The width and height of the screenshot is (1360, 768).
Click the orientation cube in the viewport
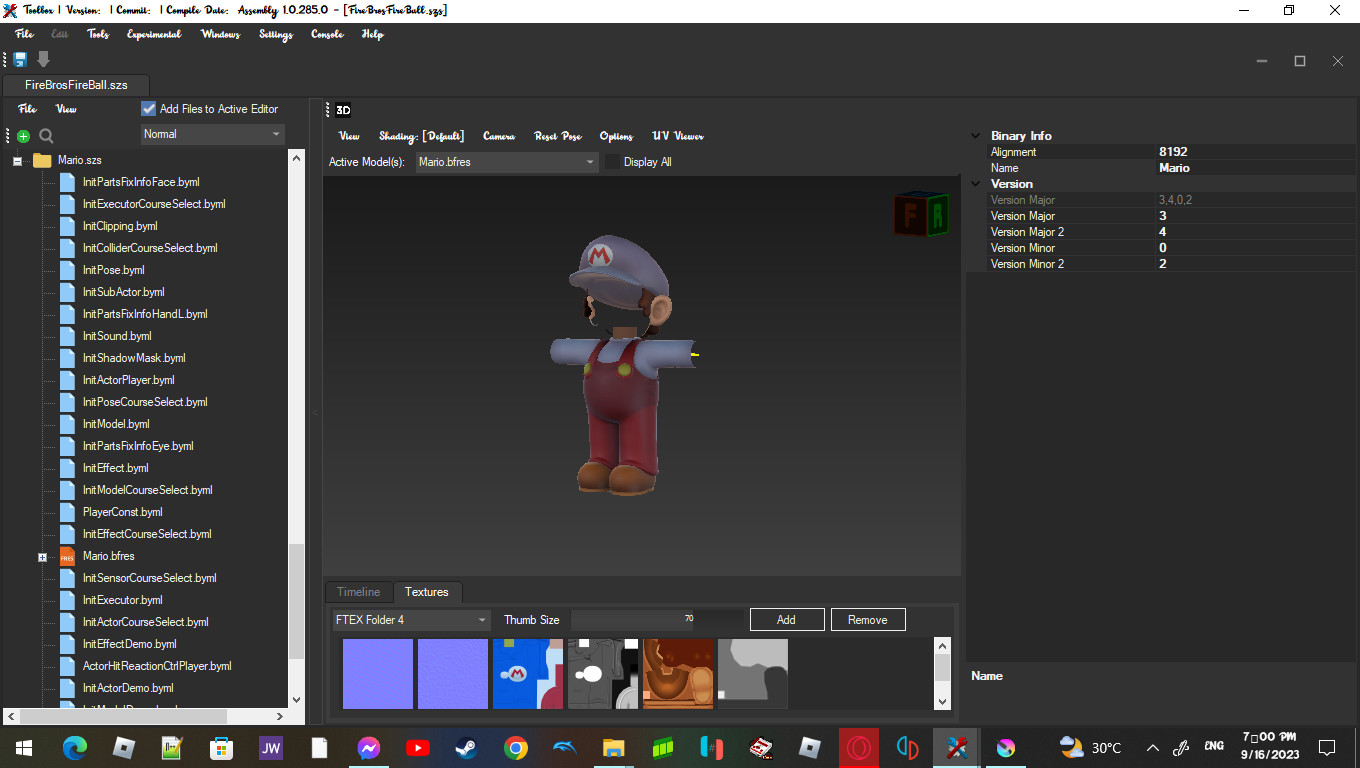(x=921, y=214)
